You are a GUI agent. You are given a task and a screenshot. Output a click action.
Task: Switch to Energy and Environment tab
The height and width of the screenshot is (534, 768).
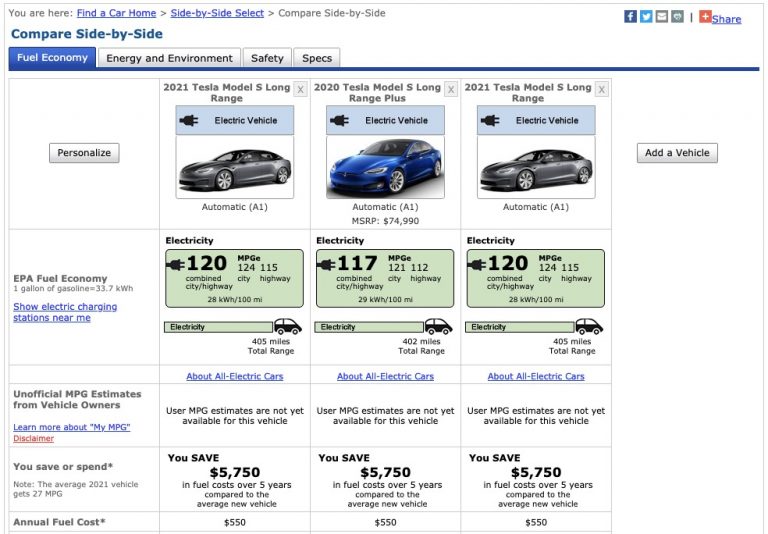pos(169,58)
